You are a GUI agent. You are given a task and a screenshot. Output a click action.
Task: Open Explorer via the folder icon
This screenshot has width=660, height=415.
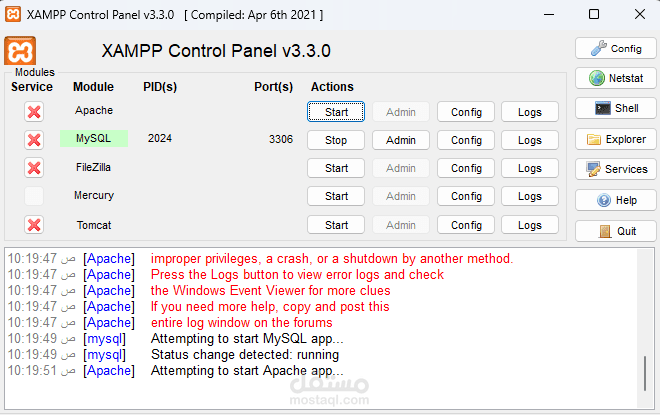pos(594,139)
